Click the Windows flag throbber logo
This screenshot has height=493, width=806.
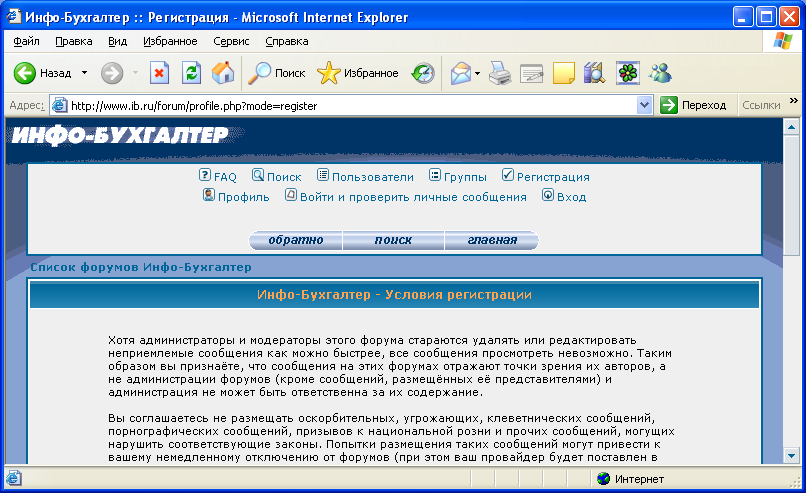[x=782, y=41]
